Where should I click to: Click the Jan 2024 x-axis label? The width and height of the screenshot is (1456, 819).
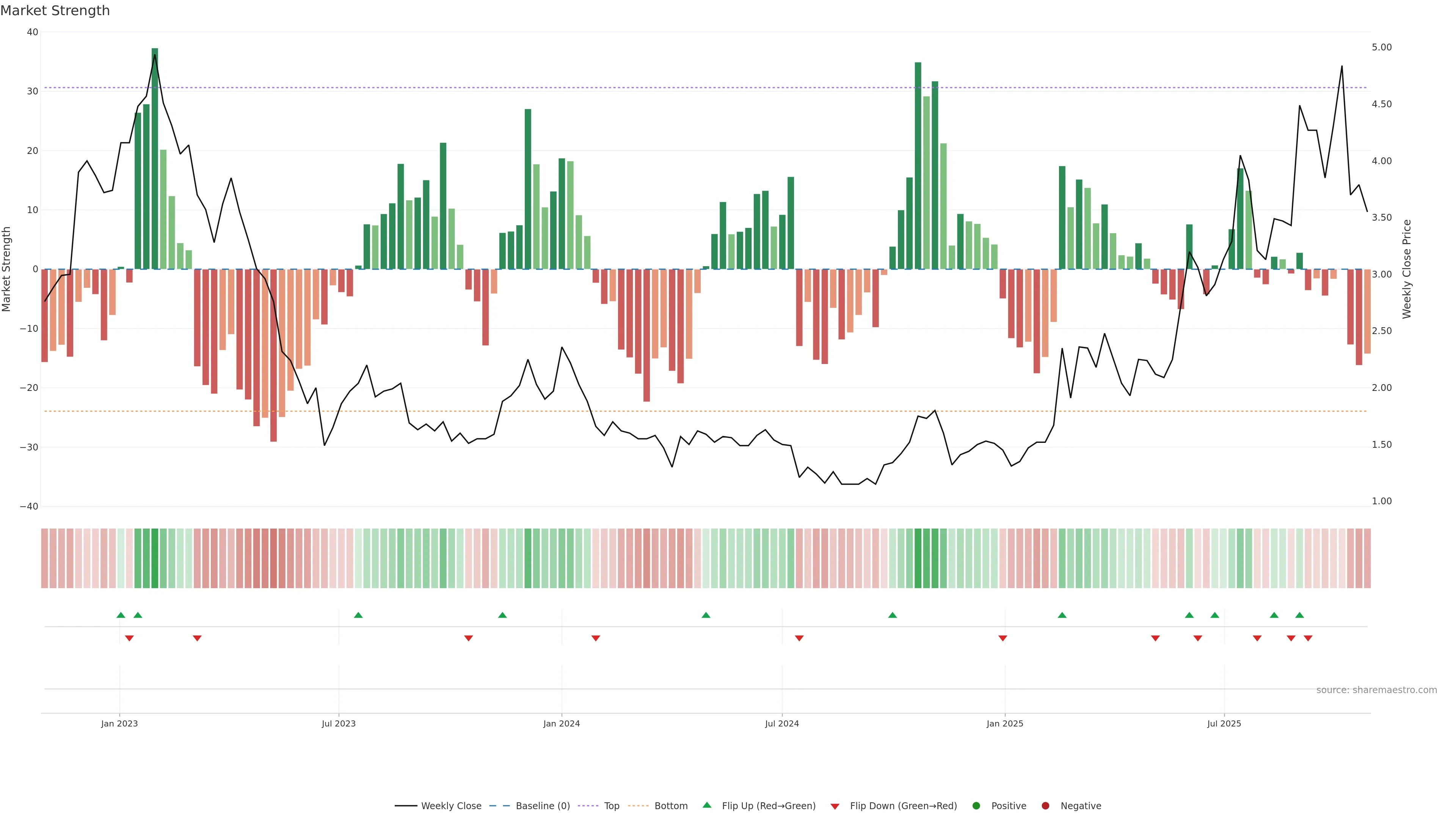561,723
